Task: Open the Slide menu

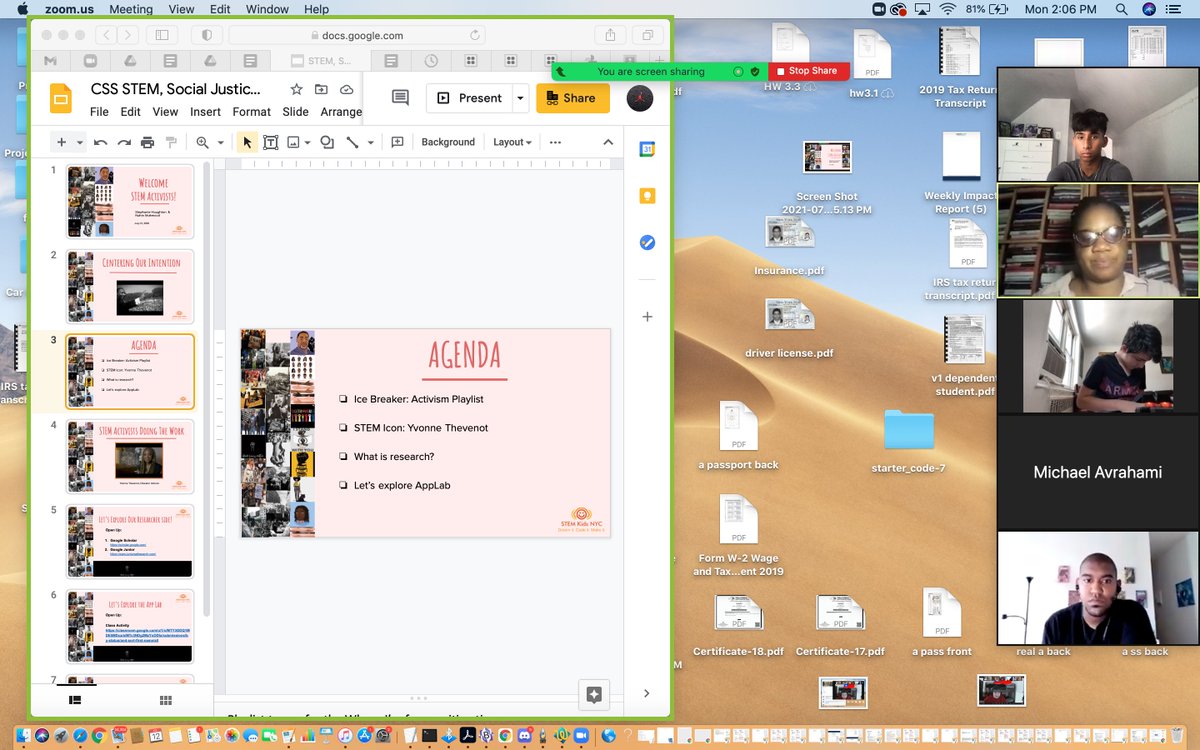Action: (295, 112)
